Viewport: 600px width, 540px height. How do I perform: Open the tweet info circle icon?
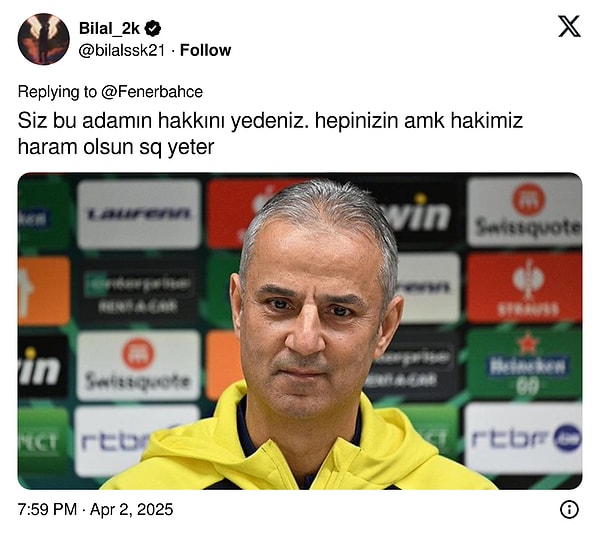569,509
